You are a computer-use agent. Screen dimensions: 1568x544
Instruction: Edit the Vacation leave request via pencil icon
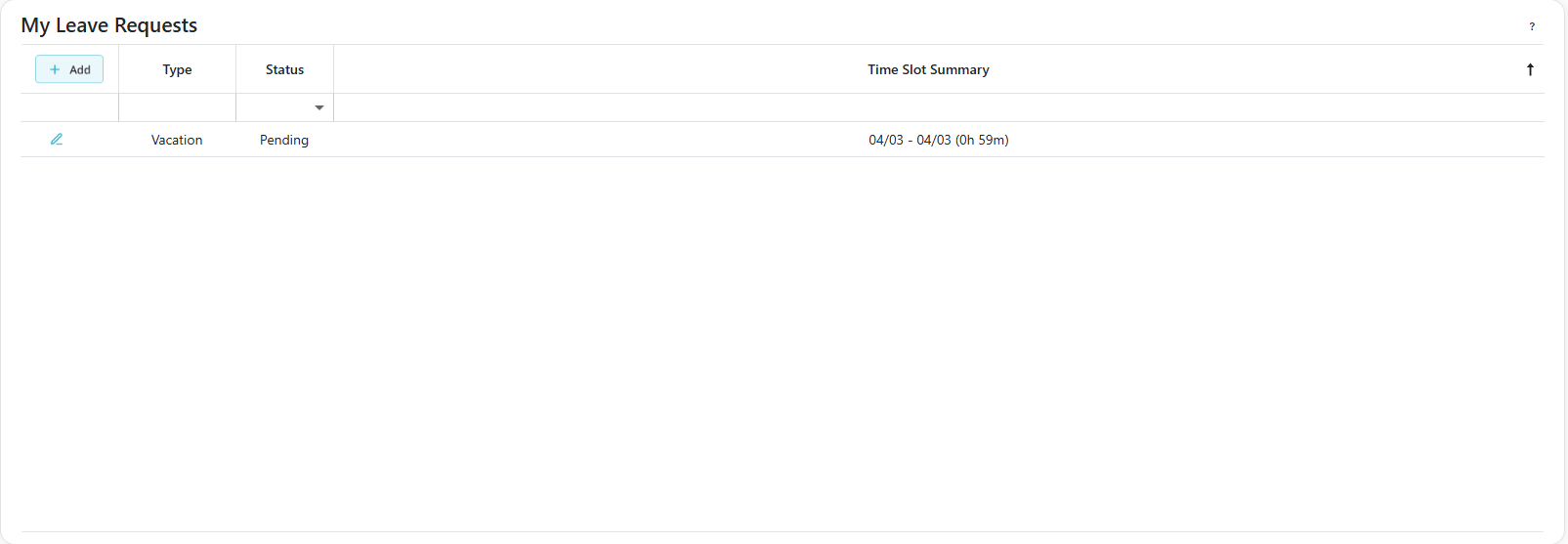57,140
